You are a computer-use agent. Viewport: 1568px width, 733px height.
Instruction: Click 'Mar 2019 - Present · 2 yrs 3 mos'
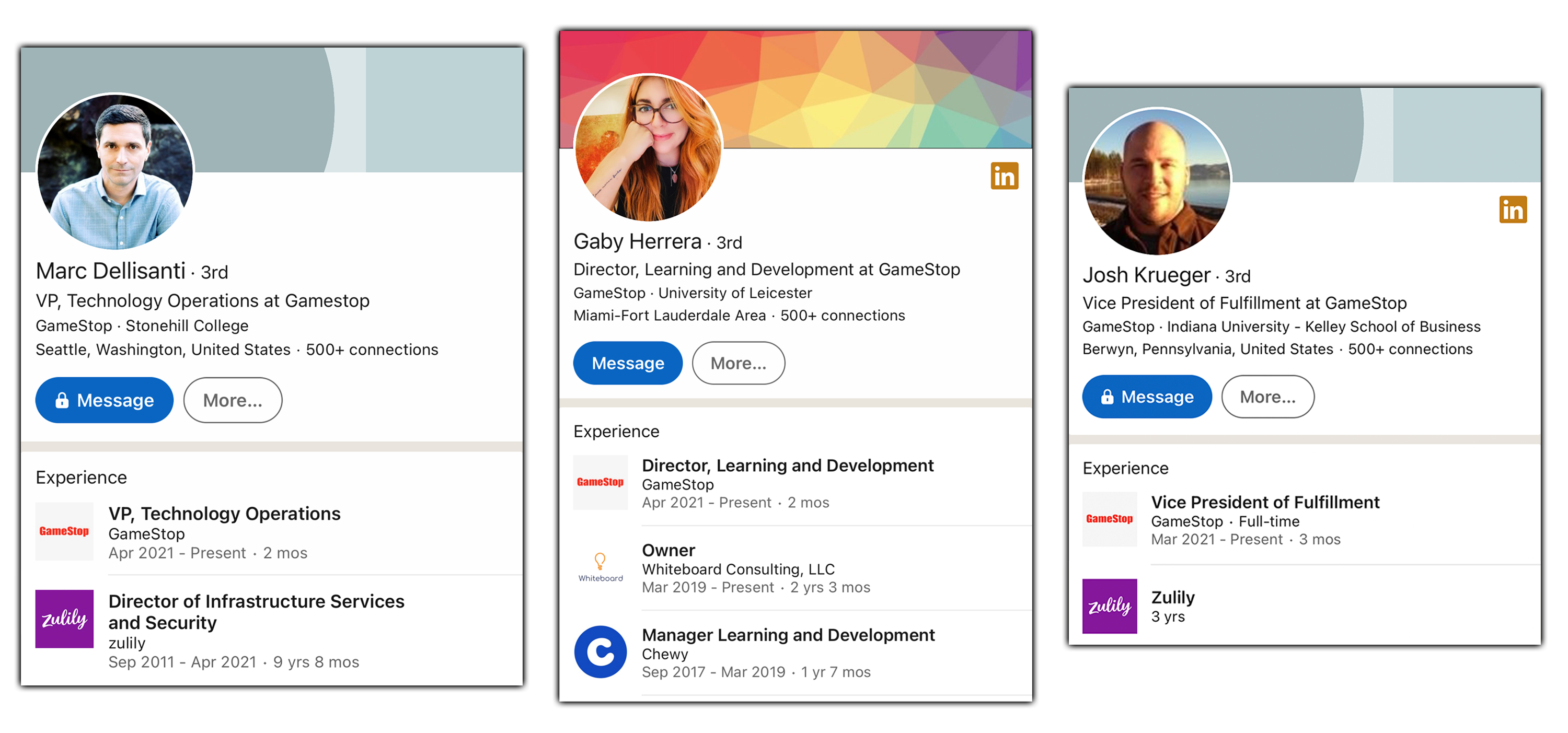click(756, 587)
